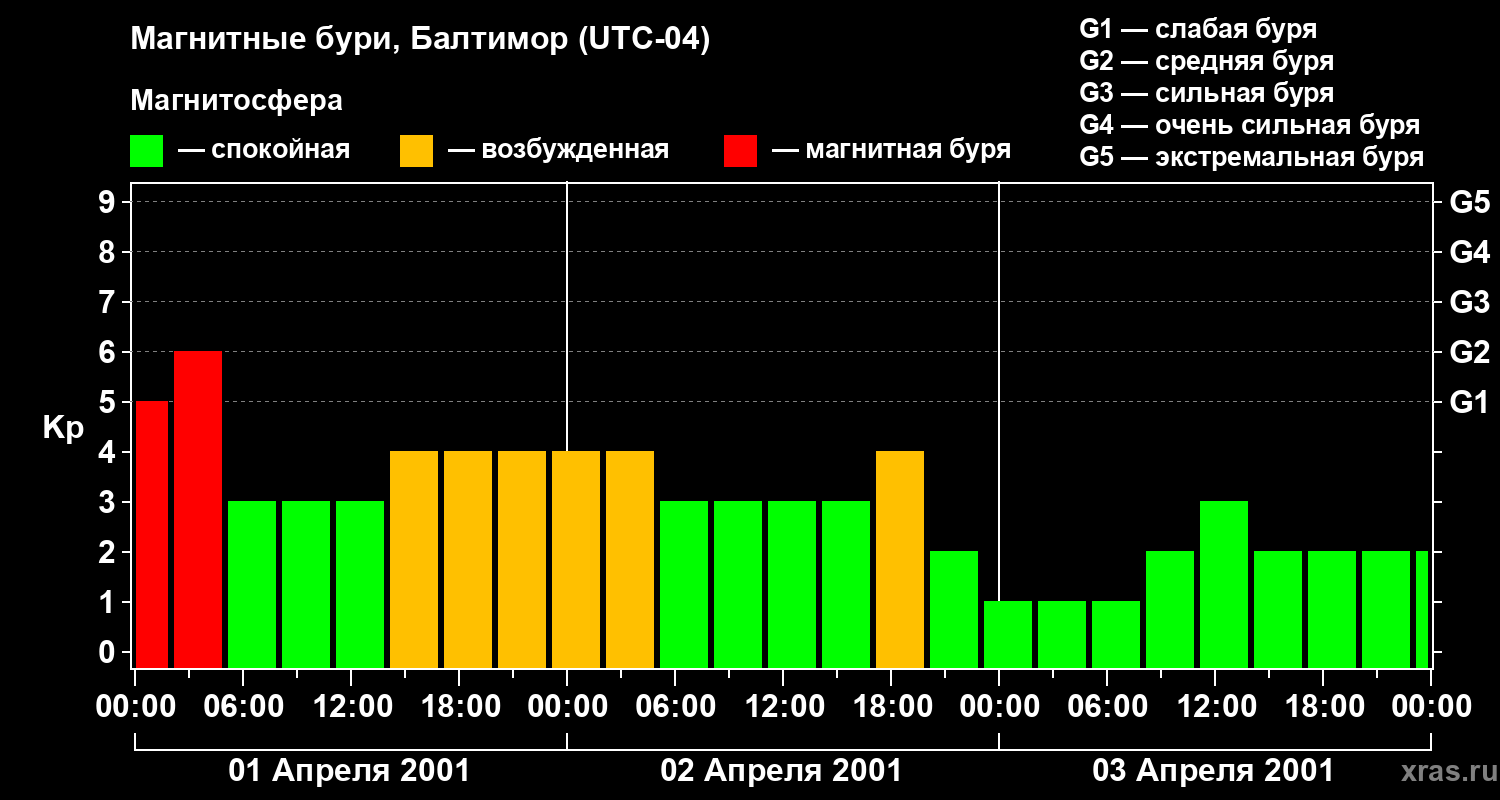Click the green bar starting 06:00 on 01 Апреля

point(252,585)
